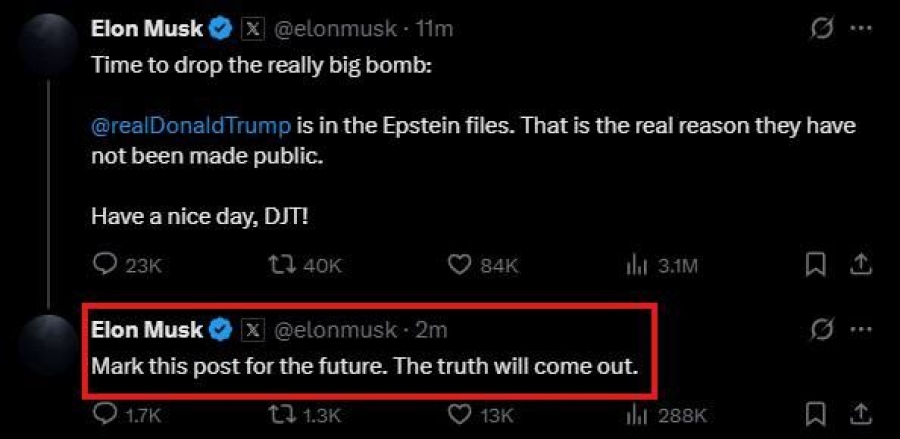Screen dimensions: 900x439
Task: Open the @realDonaldTrump mention link
Action: point(191,126)
